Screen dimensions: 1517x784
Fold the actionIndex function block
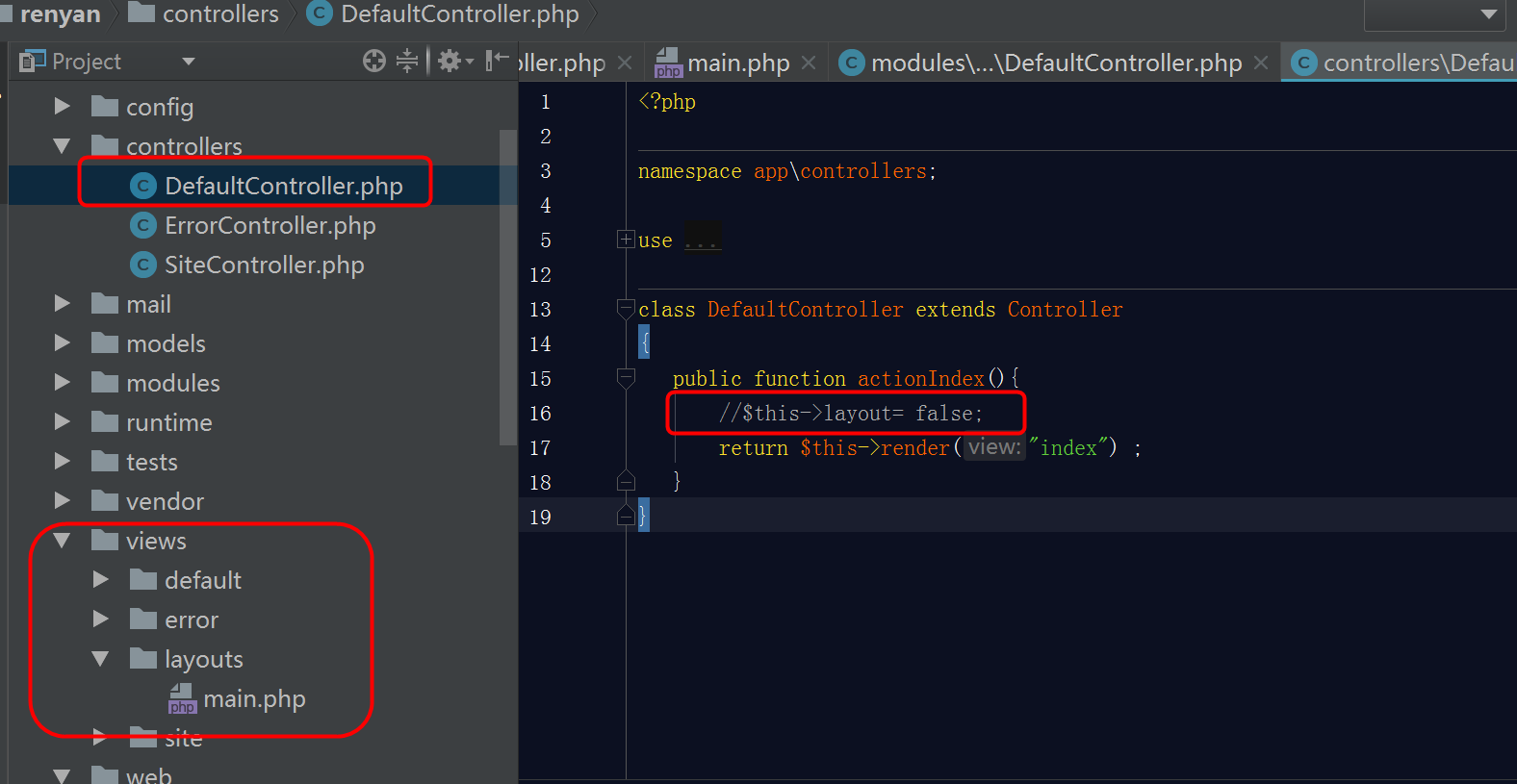pyautogui.click(x=626, y=378)
